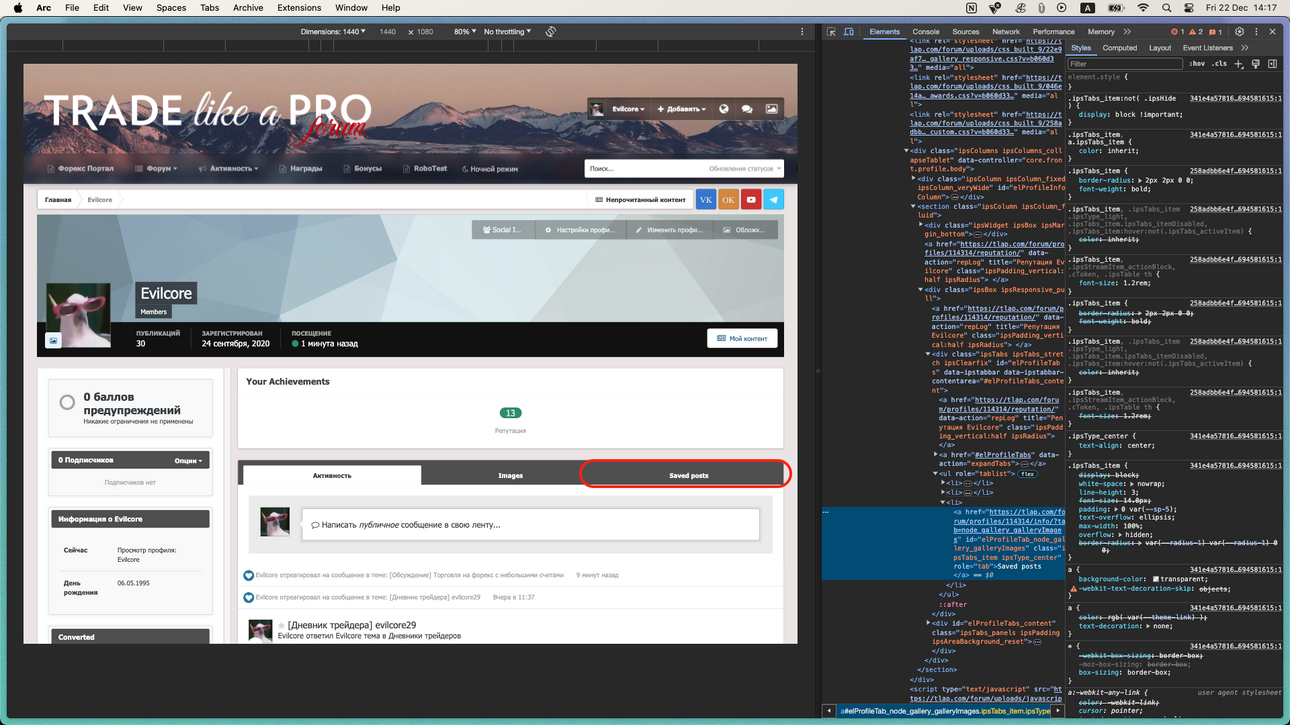Open the Computed styles tab
Image resolution: width=1290 pixels, height=725 pixels.
[x=1119, y=48]
